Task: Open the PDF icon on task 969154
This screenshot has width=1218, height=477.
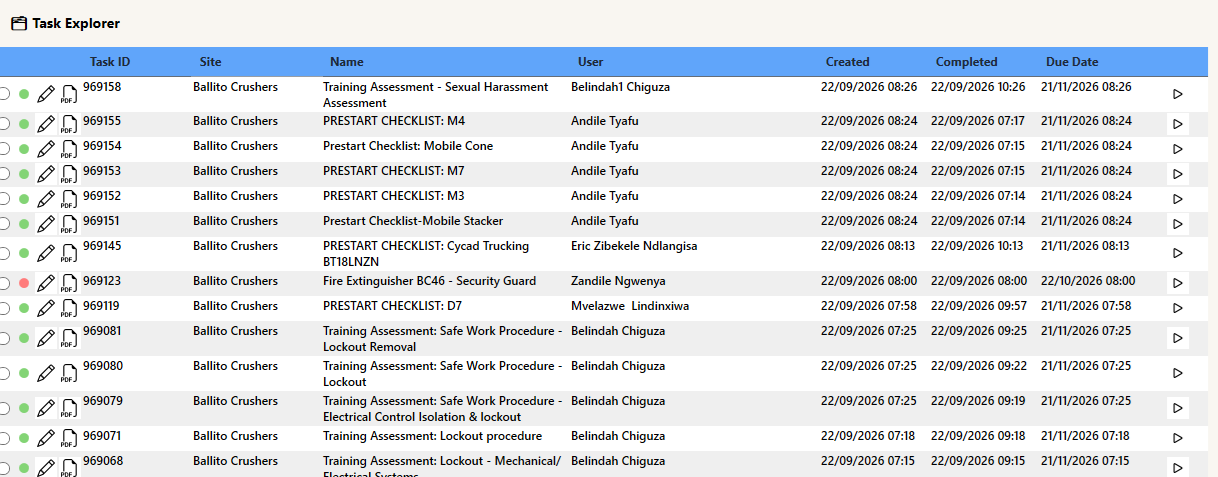Action: click(68, 150)
